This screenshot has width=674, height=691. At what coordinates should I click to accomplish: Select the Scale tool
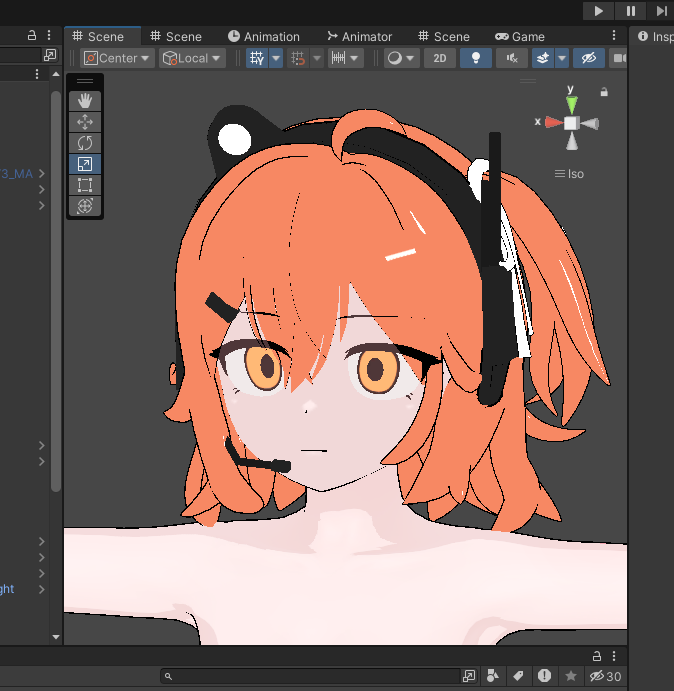click(x=85, y=164)
